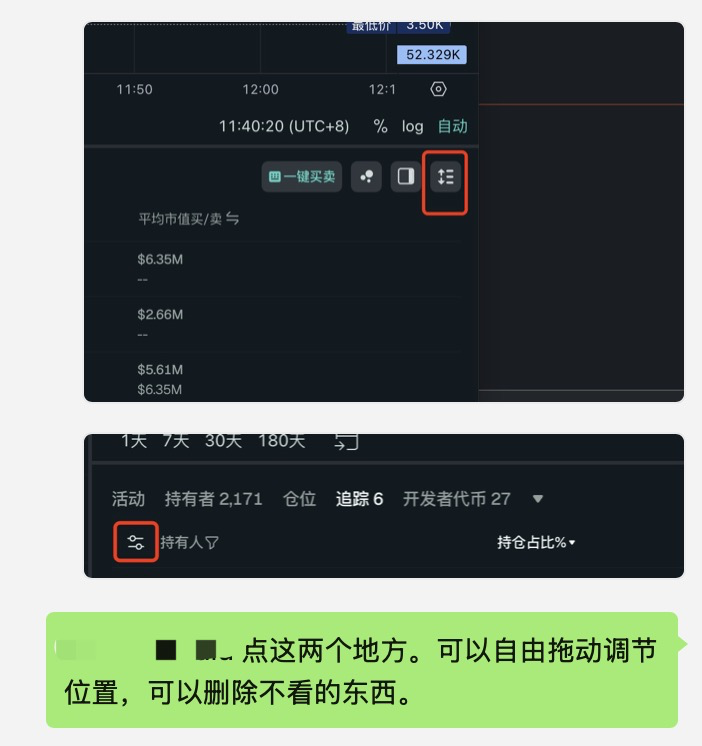Click the row-order adjust icon in red box
The image size is (702, 746).
pos(445,177)
